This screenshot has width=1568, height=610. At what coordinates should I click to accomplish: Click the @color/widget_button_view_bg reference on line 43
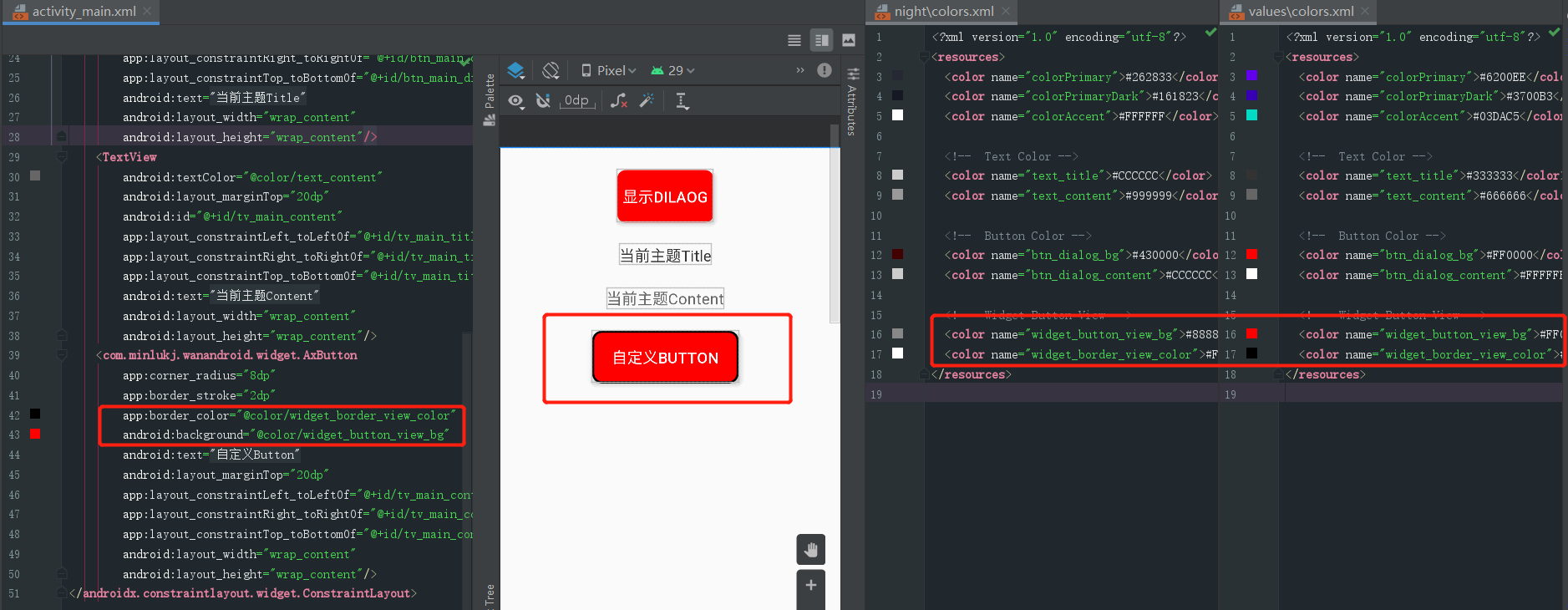tap(349, 435)
